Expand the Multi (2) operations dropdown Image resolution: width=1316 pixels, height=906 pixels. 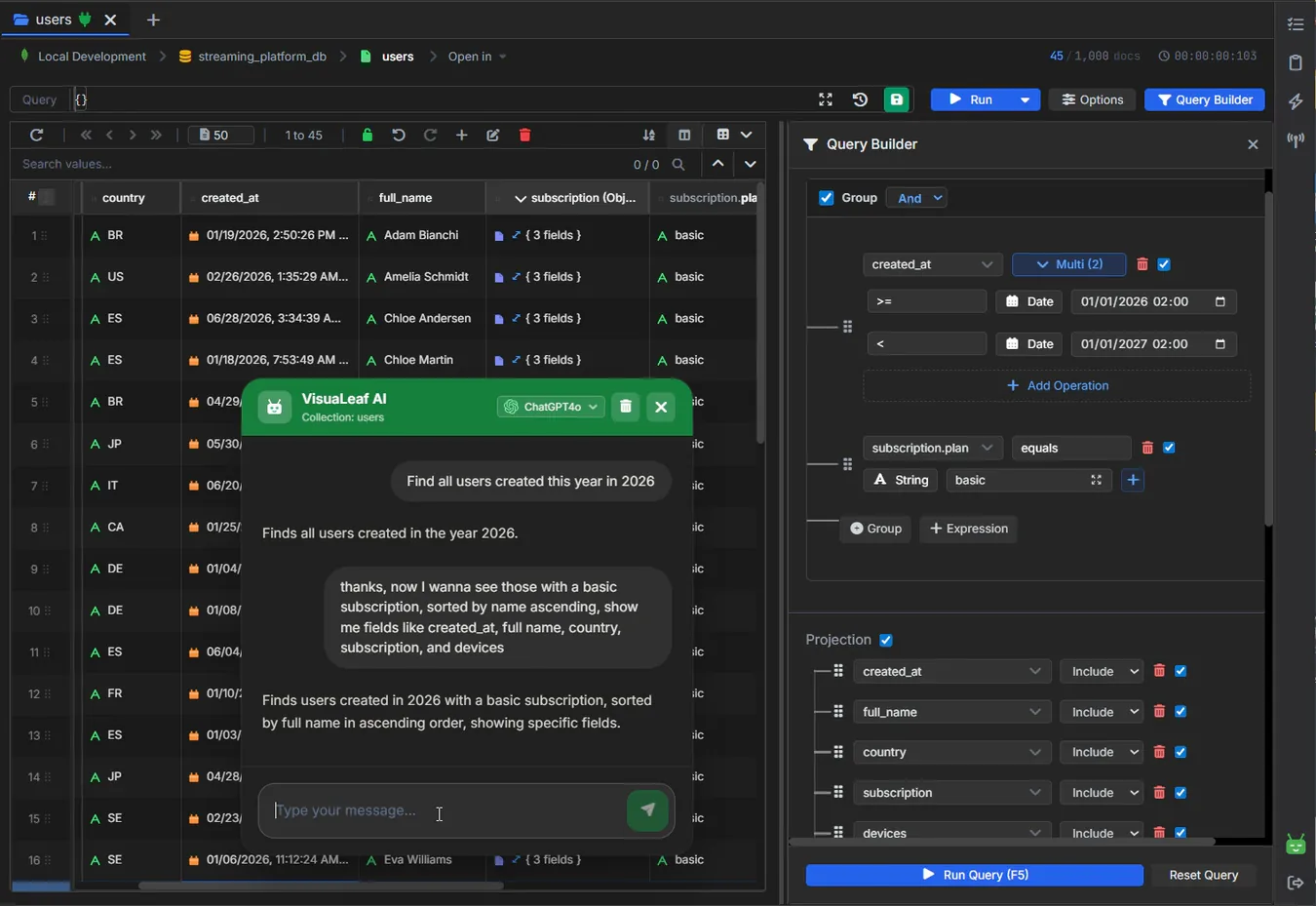click(1068, 264)
